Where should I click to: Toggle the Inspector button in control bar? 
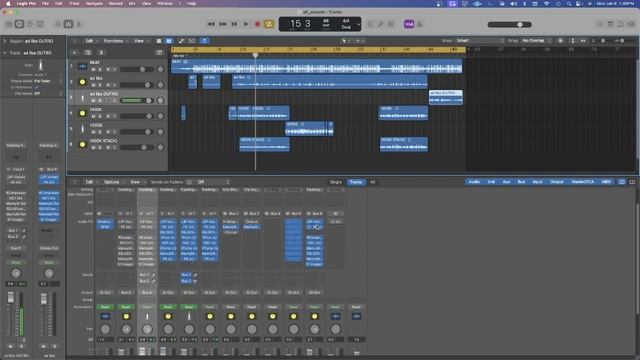point(19,24)
